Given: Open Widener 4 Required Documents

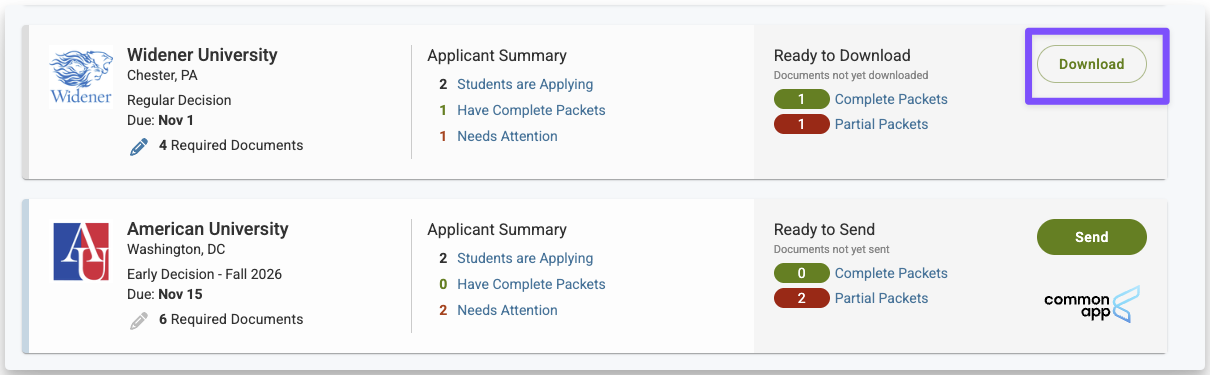Looking at the screenshot, I should click(231, 145).
